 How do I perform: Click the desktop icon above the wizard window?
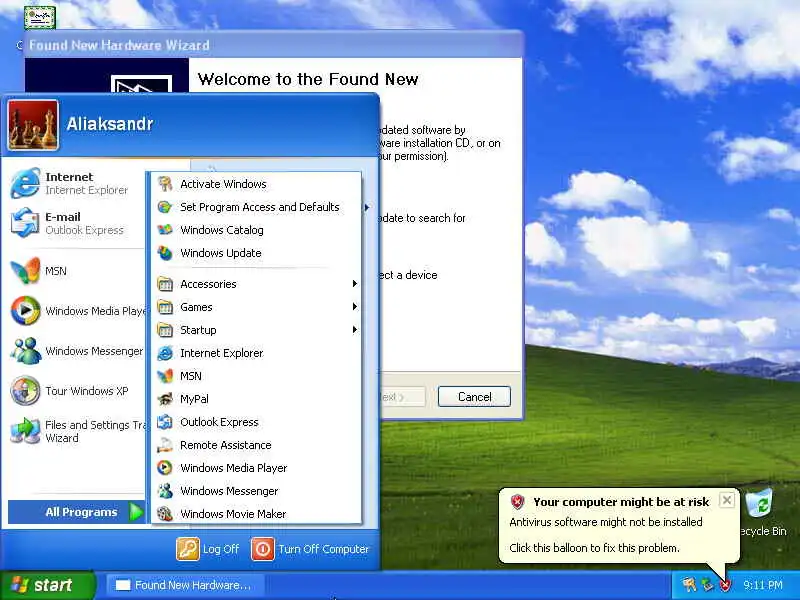pyautogui.click(x=40, y=16)
